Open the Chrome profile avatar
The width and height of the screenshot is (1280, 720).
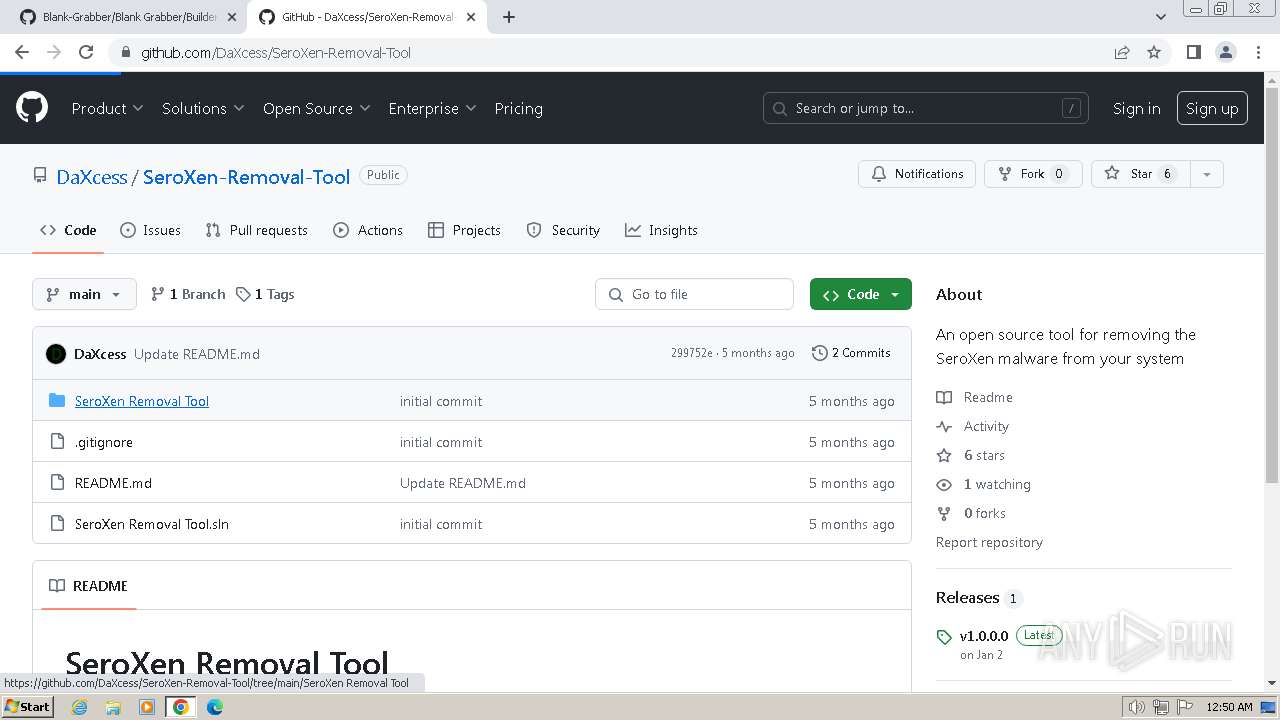click(1226, 52)
